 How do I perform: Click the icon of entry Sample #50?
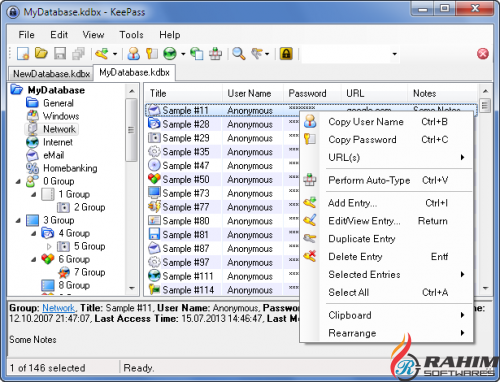point(154,179)
